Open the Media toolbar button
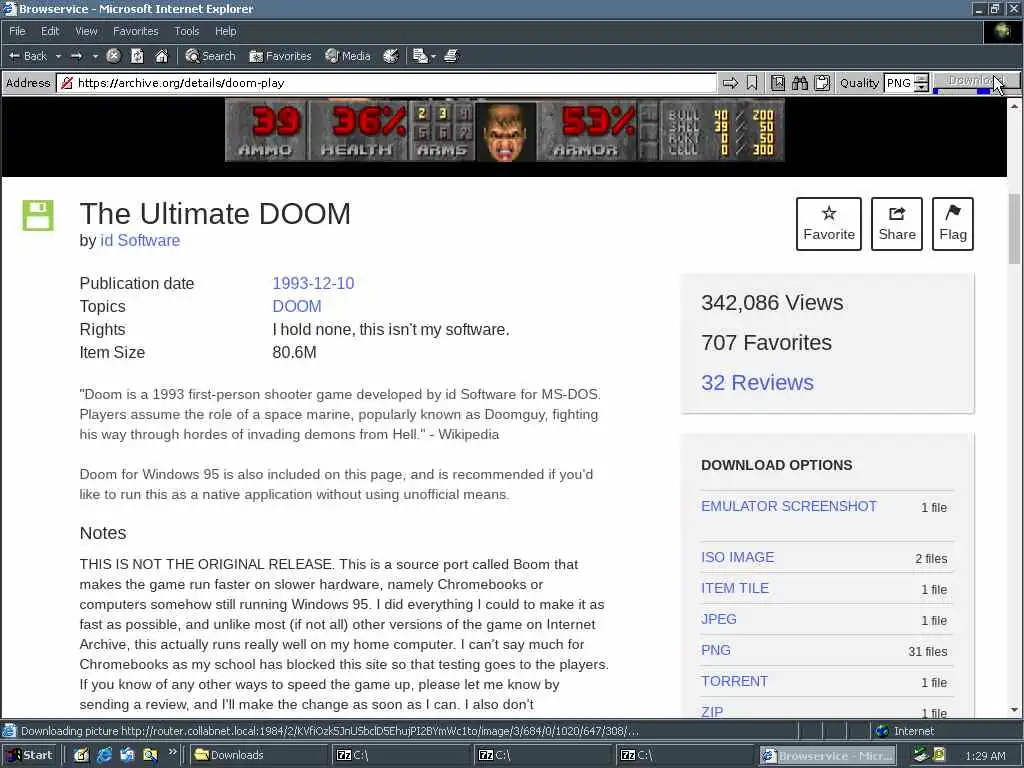 pos(348,56)
